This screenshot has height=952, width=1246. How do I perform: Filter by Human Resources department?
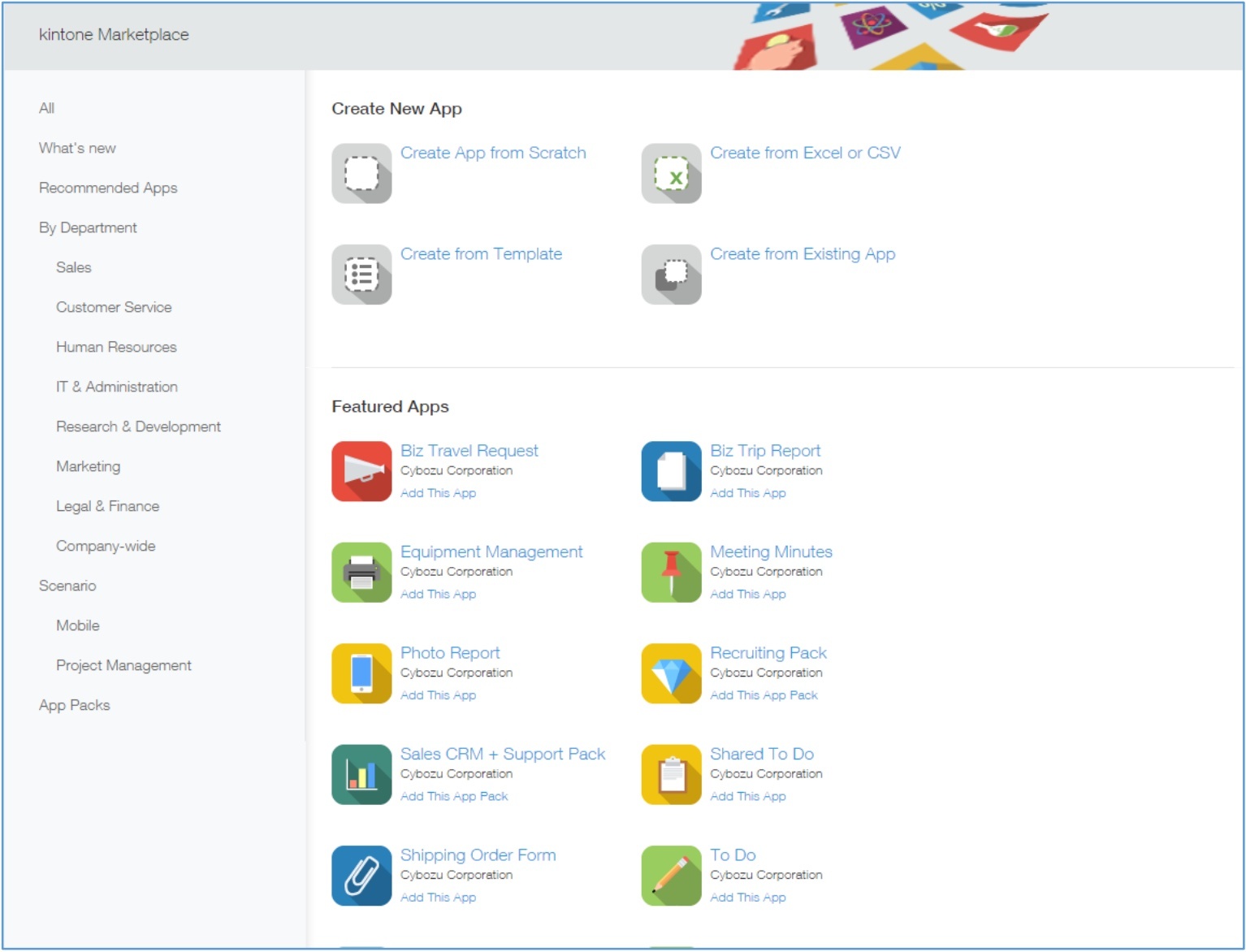click(x=116, y=348)
